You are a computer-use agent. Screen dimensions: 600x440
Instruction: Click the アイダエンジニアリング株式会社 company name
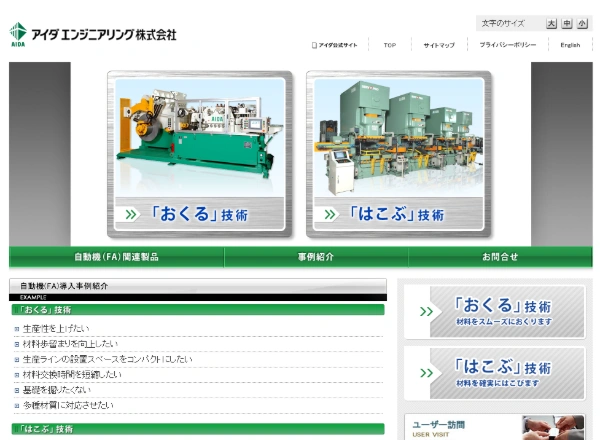(104, 35)
